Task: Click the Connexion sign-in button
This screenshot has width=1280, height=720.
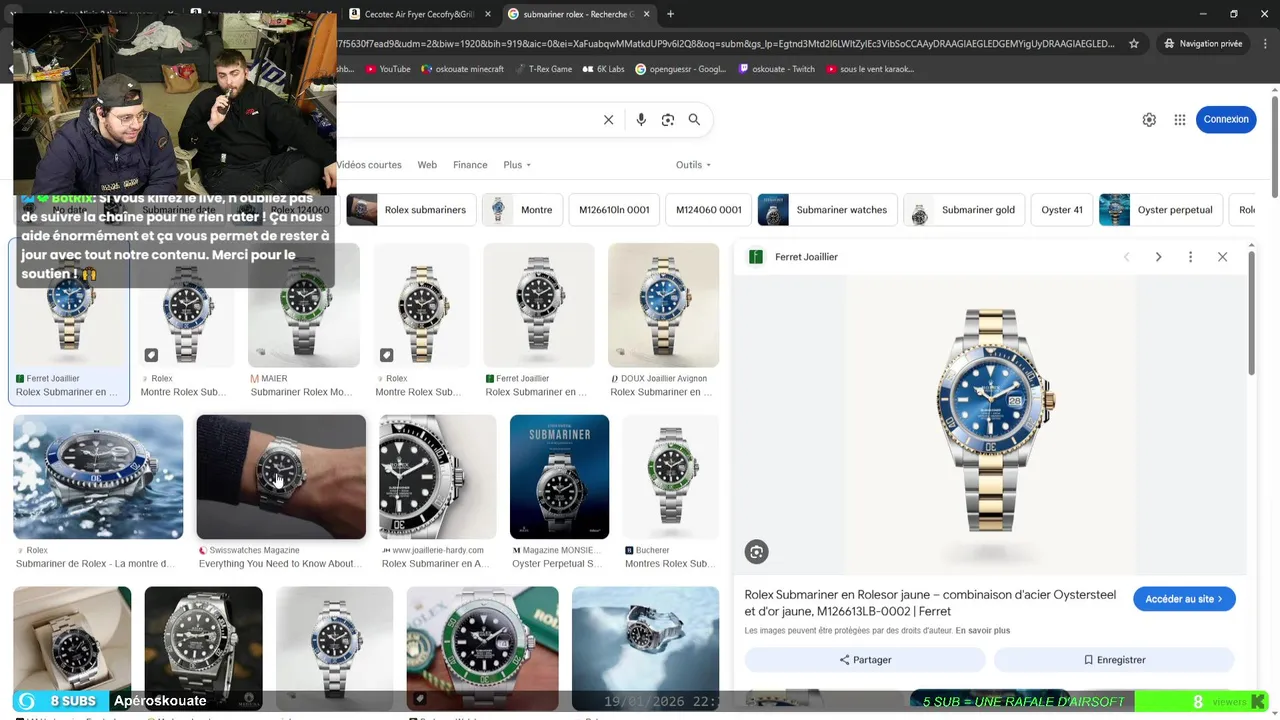Action: (x=1226, y=120)
